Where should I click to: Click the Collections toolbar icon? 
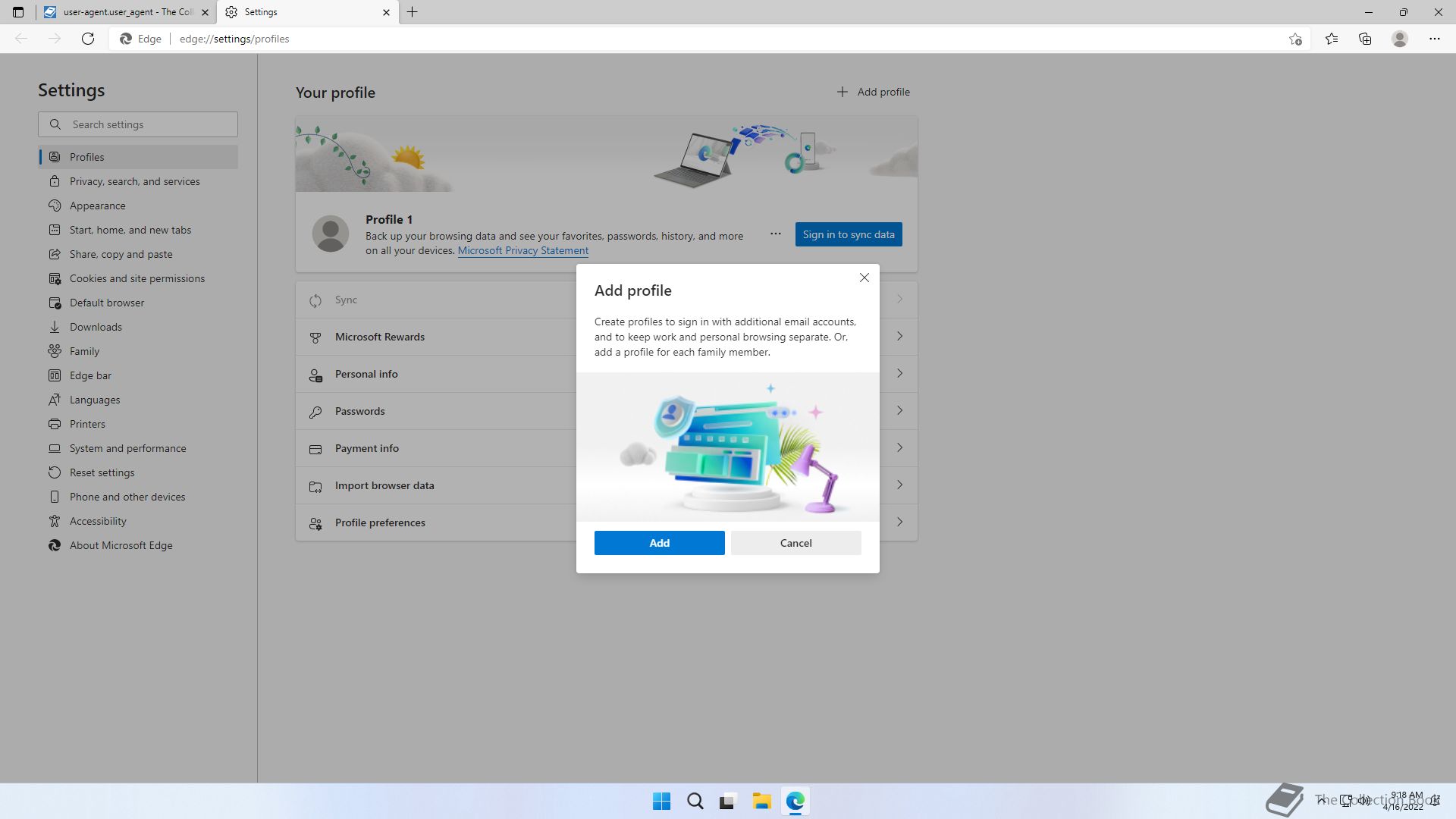(1365, 39)
